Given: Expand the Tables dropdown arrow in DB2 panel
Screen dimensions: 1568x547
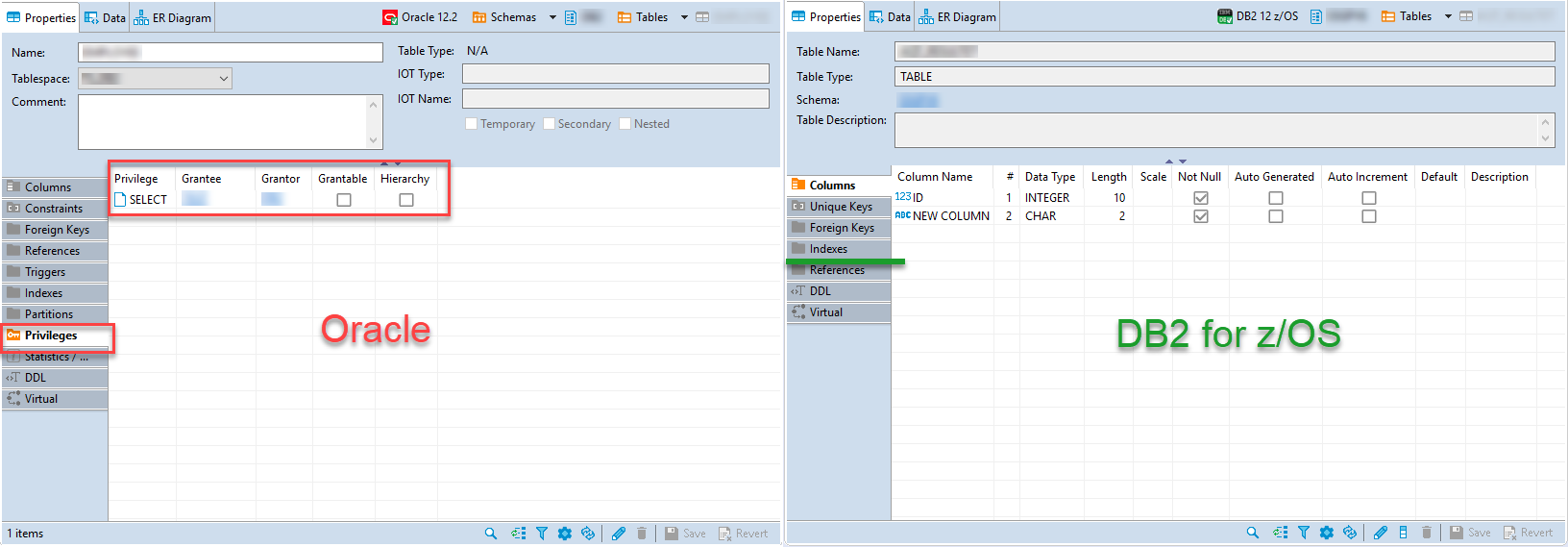Looking at the screenshot, I should point(1448,16).
